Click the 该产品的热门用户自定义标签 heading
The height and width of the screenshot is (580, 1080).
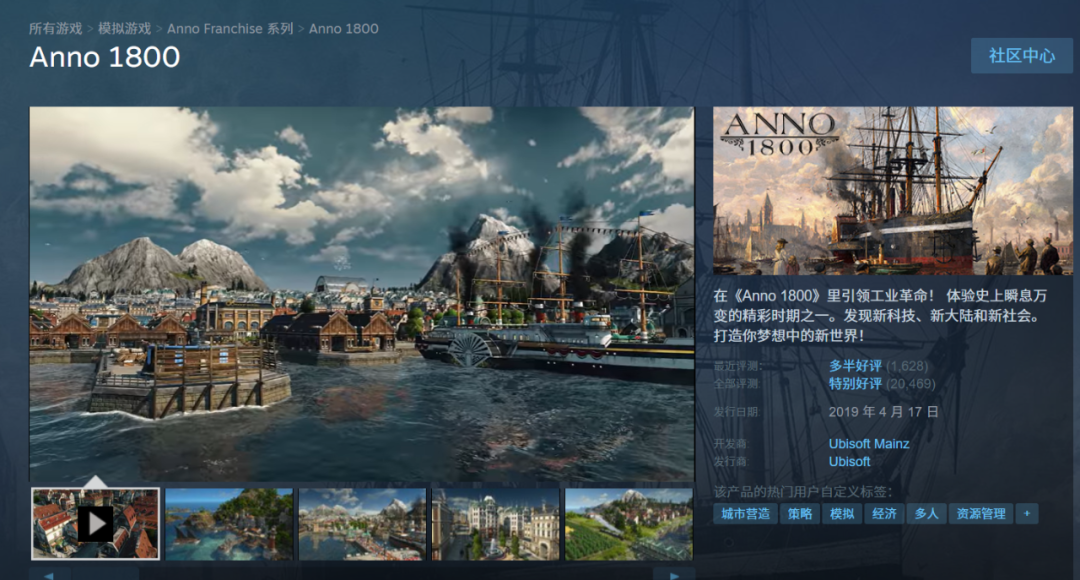[802, 492]
